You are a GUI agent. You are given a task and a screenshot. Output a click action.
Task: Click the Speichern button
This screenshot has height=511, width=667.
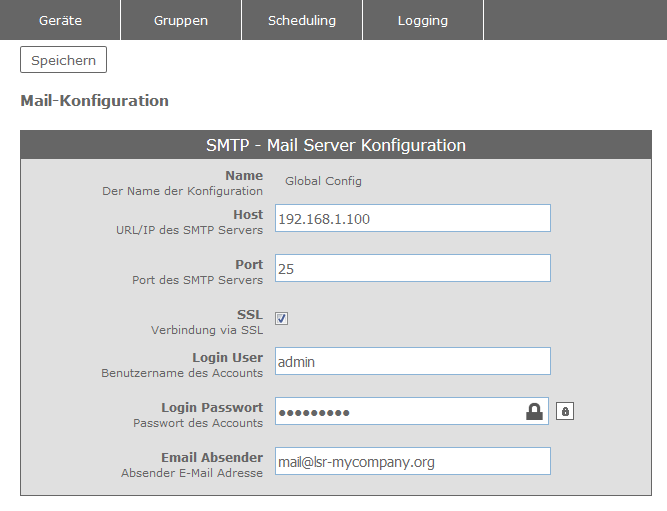pos(63,60)
